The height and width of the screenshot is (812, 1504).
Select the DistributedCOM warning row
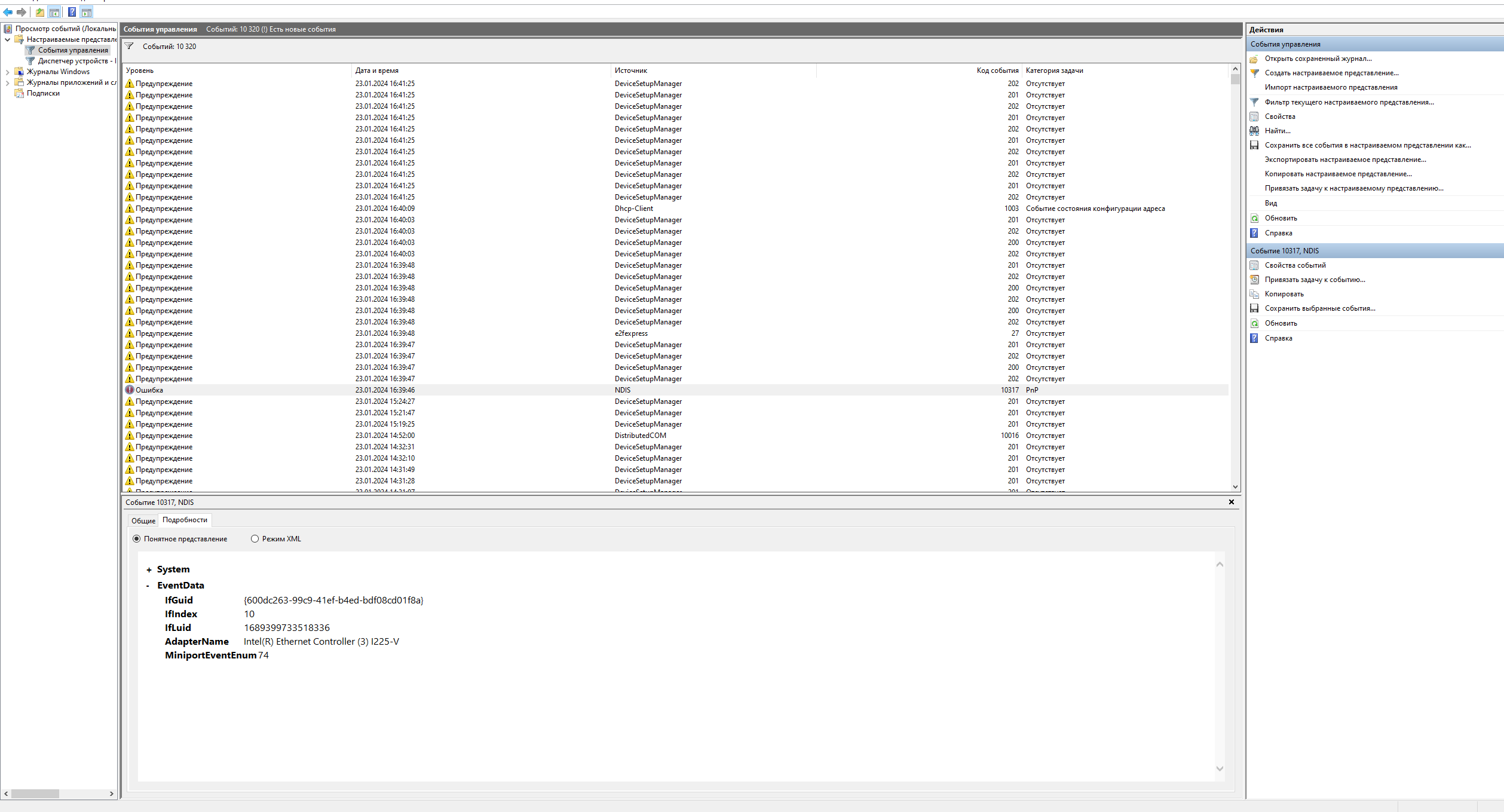pyautogui.click(x=675, y=436)
